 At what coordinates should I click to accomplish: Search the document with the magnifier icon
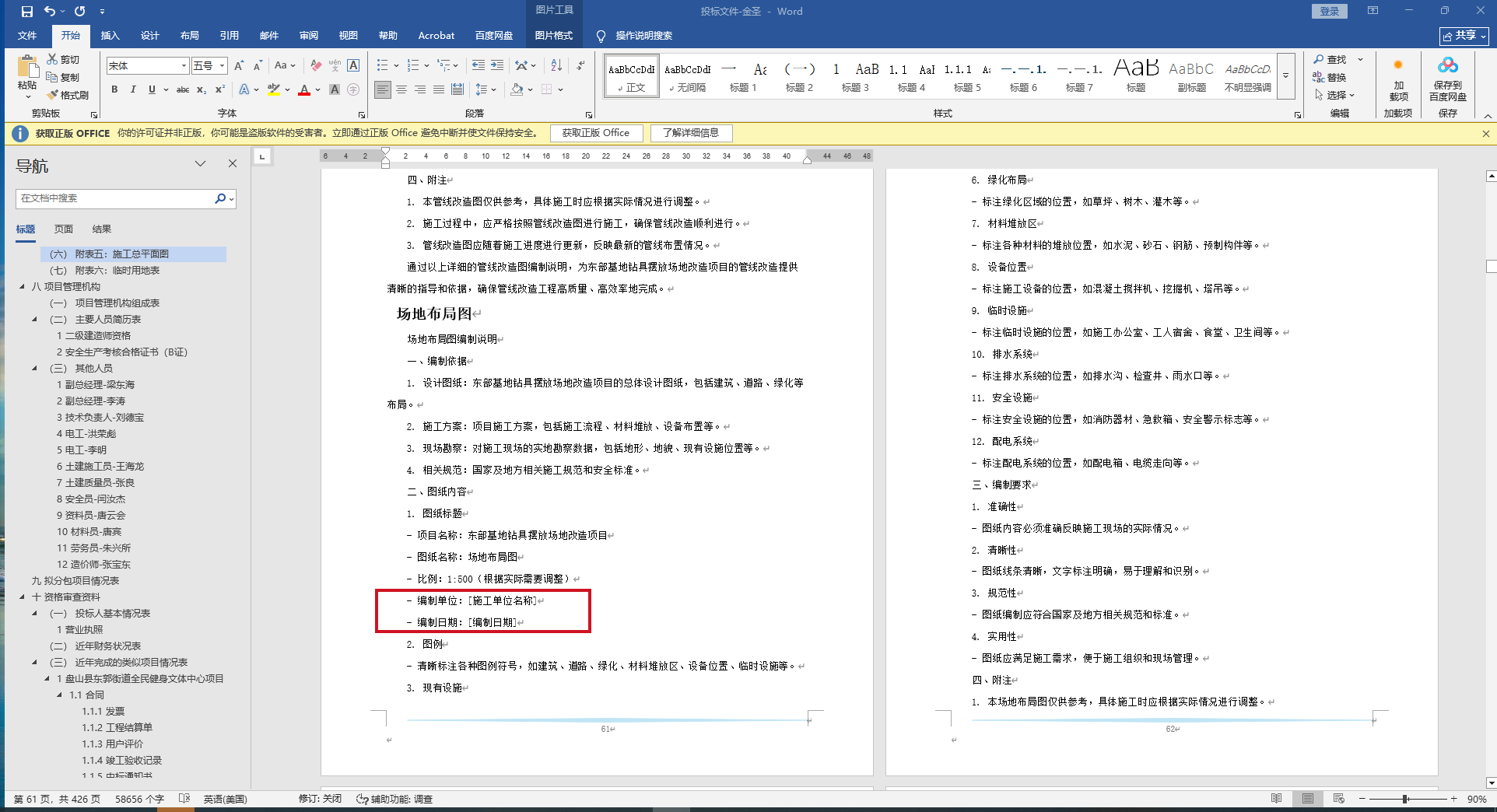coord(220,198)
